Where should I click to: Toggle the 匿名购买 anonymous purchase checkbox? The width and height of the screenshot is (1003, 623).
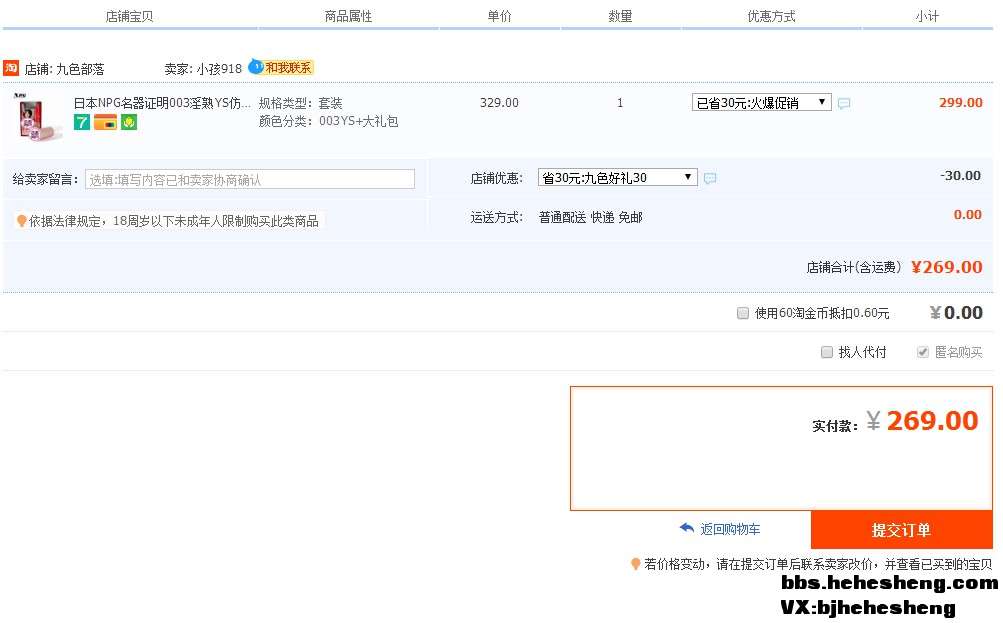click(x=923, y=352)
